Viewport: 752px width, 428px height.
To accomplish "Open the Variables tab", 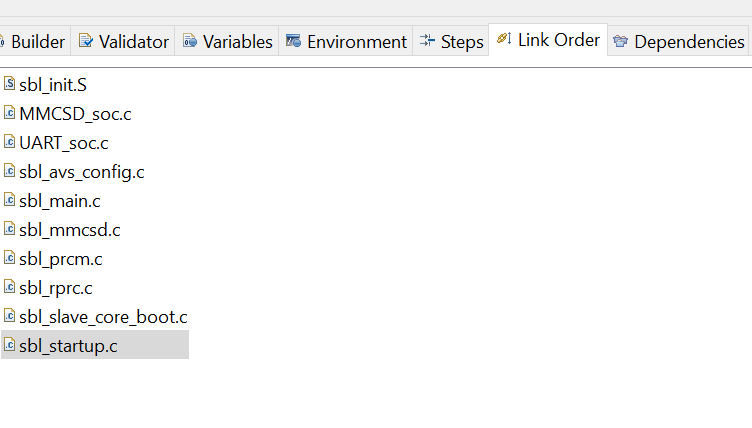I will [227, 42].
